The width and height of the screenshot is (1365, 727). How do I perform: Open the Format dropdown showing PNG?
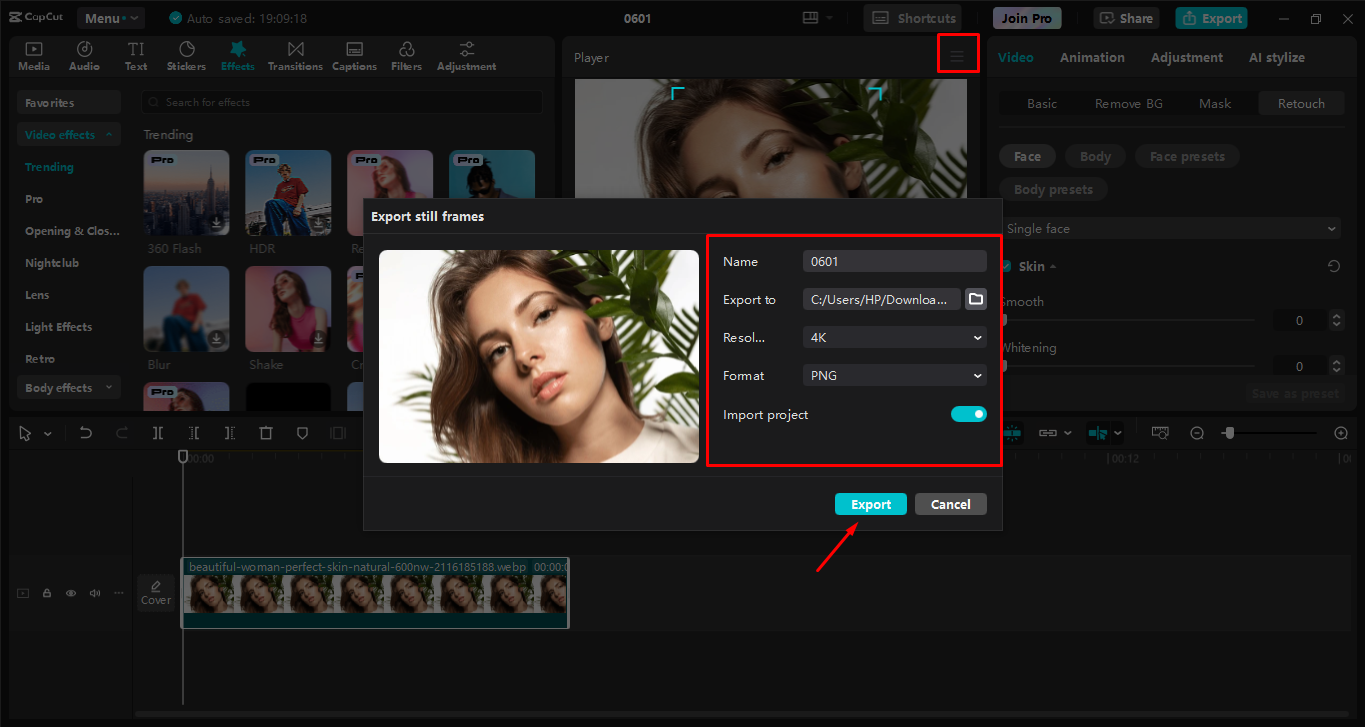pyautogui.click(x=894, y=376)
